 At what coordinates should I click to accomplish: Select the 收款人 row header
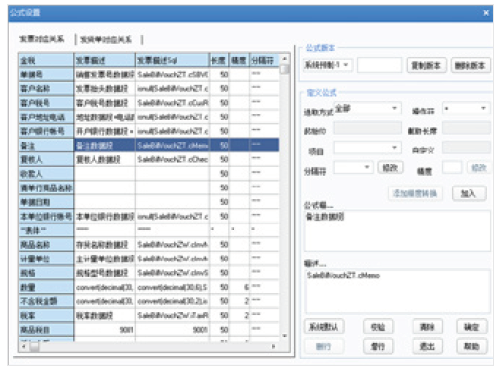(46, 174)
